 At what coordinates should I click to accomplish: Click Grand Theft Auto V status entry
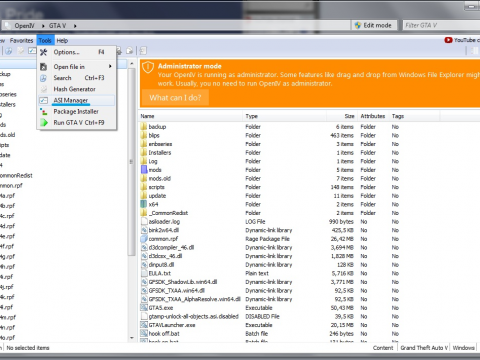(x=424, y=348)
